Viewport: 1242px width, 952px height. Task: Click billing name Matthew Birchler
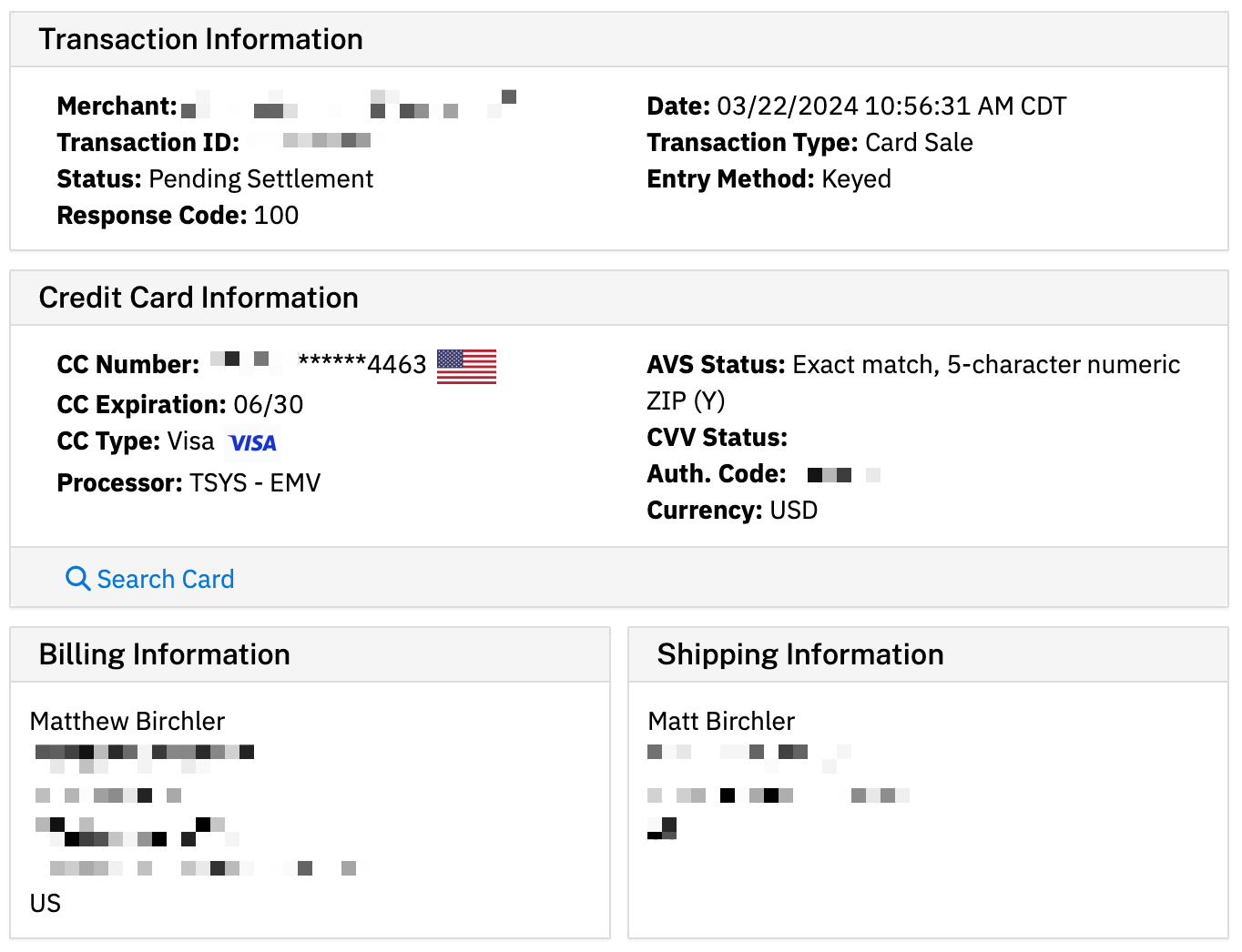pos(127,721)
